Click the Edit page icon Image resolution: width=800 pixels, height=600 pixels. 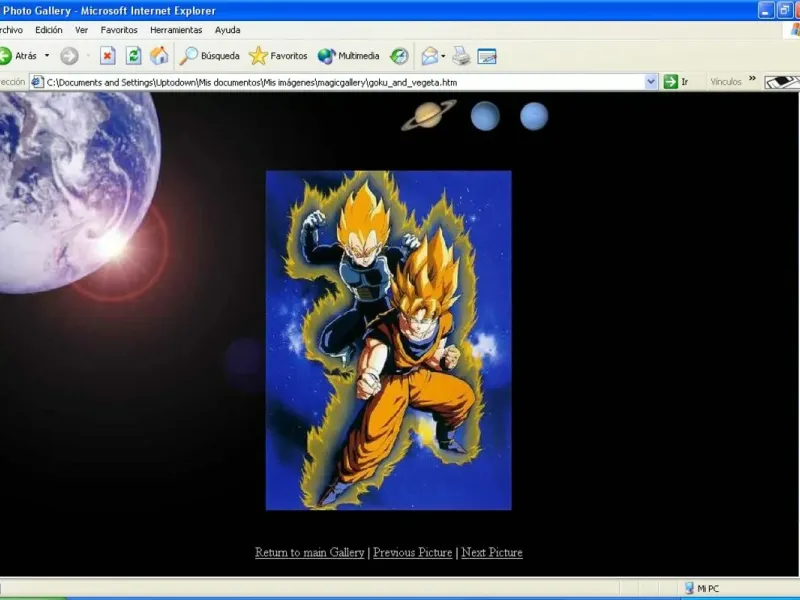click(x=487, y=56)
